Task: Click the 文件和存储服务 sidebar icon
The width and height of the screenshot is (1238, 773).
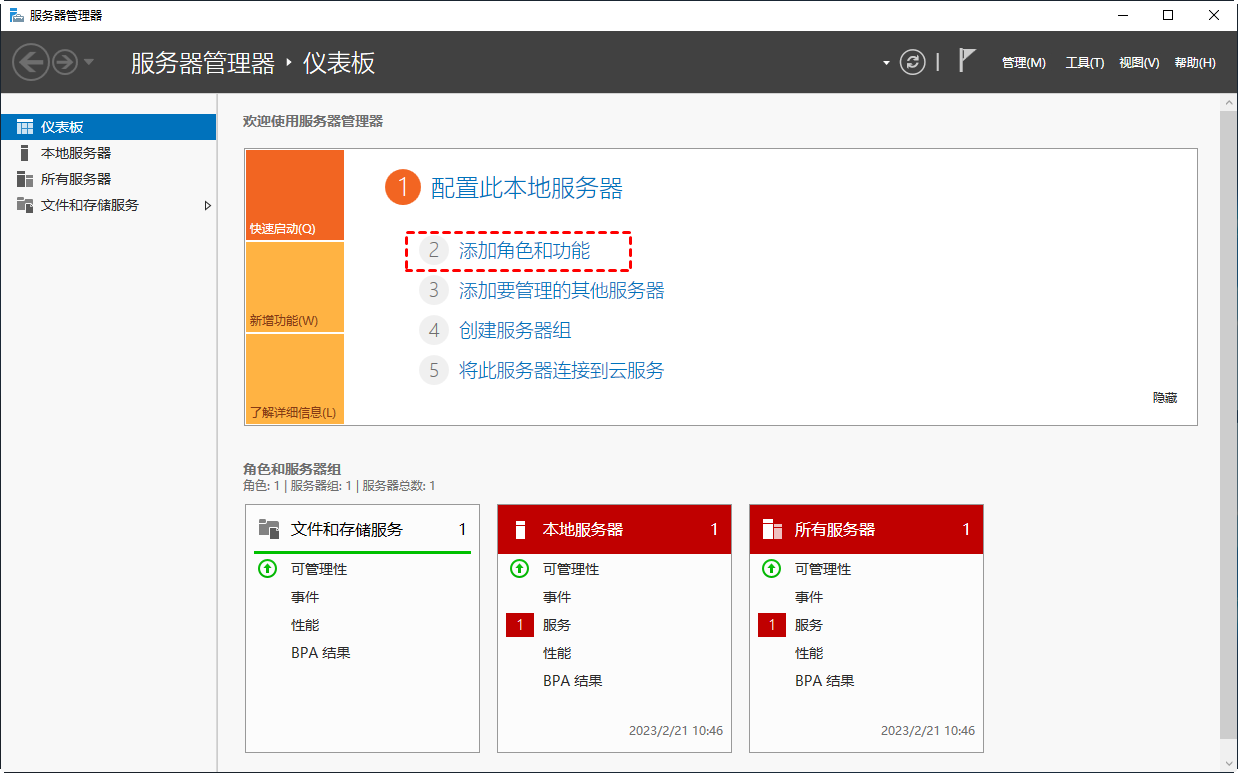Action: (25, 205)
